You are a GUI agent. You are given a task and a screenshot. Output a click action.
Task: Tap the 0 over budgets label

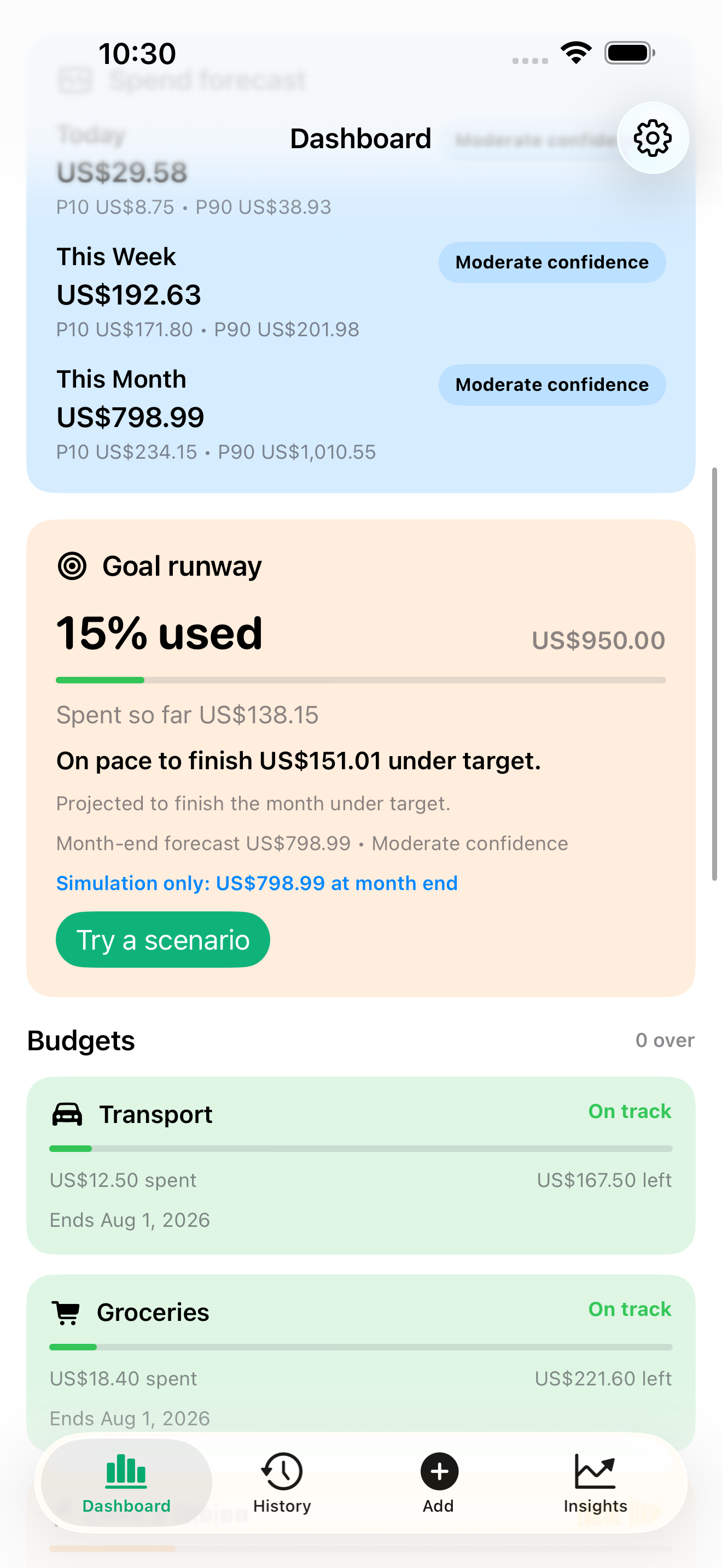click(x=665, y=1040)
